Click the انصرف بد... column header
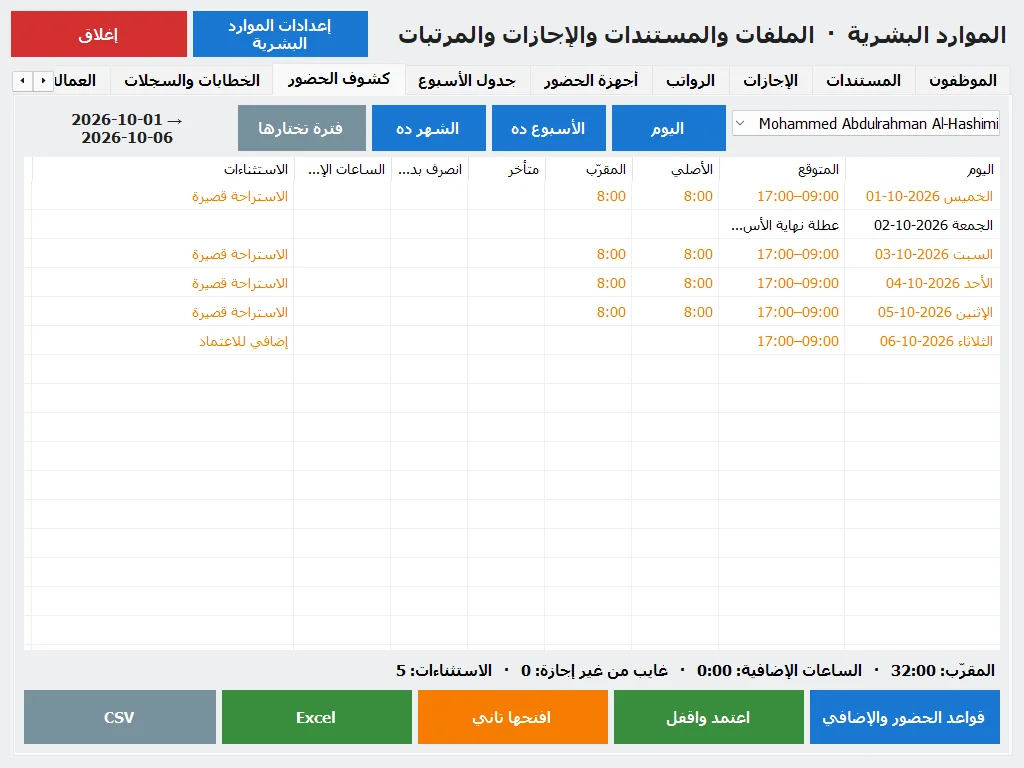Viewport: 1024px width, 768px height. coord(429,170)
